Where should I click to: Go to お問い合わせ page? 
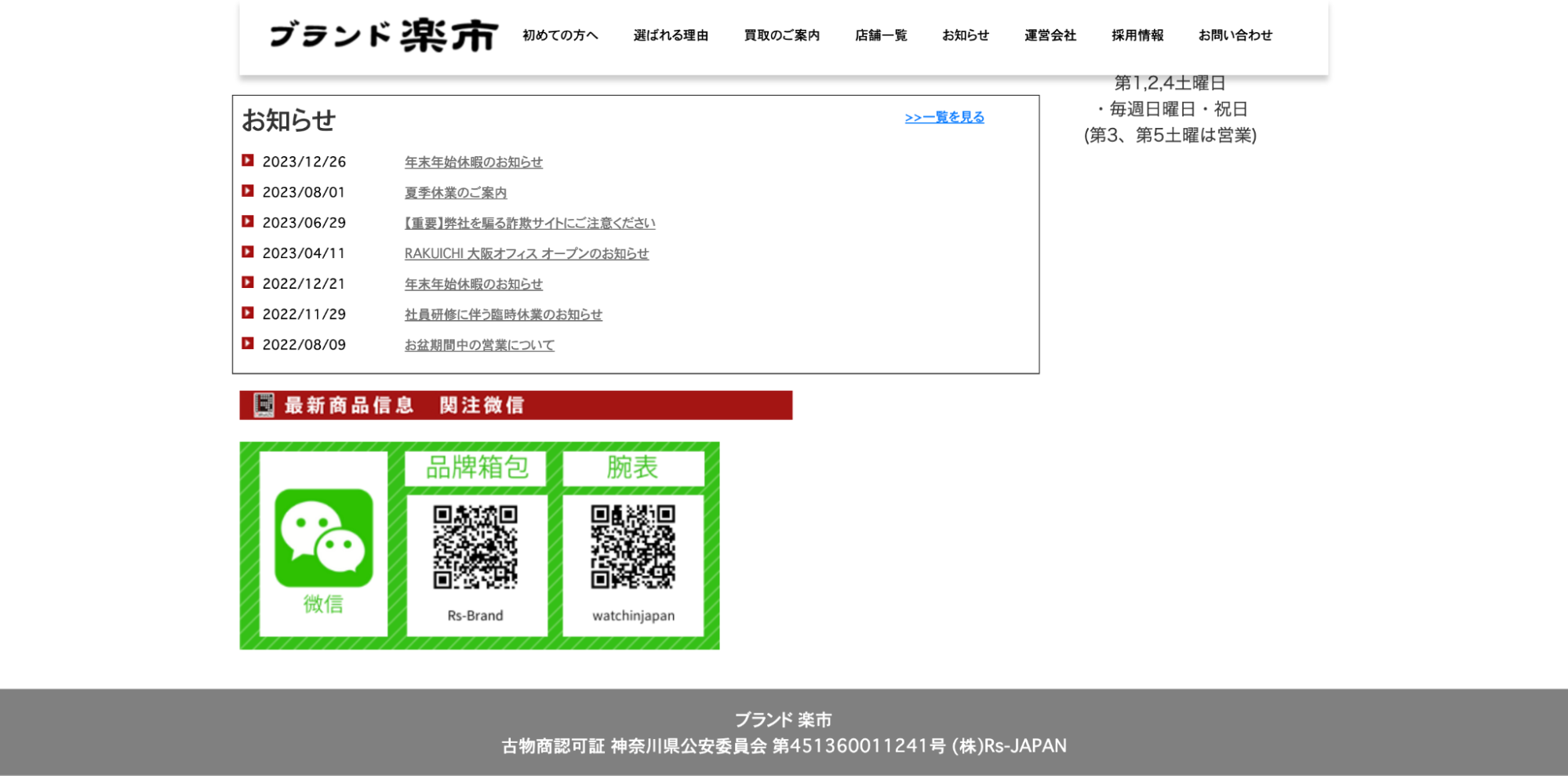1235,35
